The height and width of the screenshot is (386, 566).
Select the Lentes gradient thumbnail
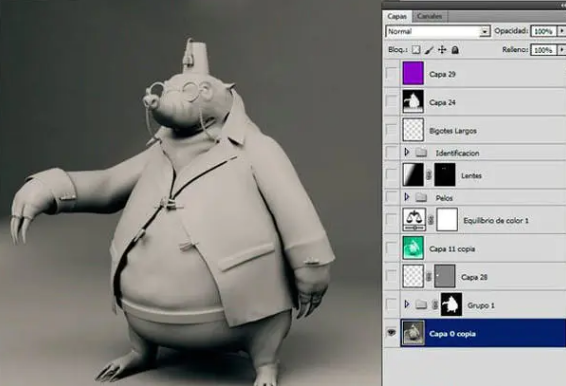pyautogui.click(x=413, y=175)
